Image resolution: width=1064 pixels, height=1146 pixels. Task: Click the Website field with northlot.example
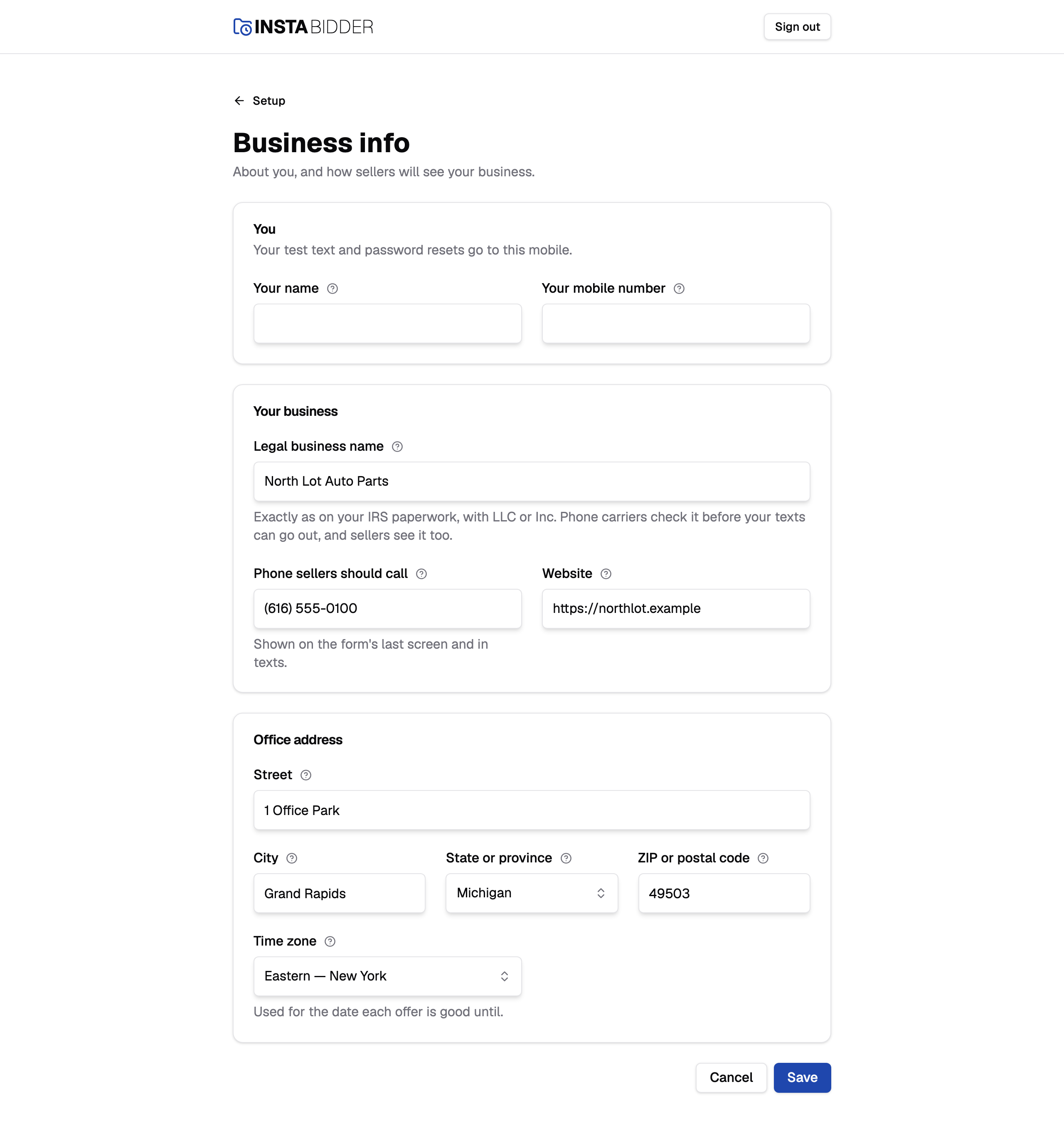676,609
